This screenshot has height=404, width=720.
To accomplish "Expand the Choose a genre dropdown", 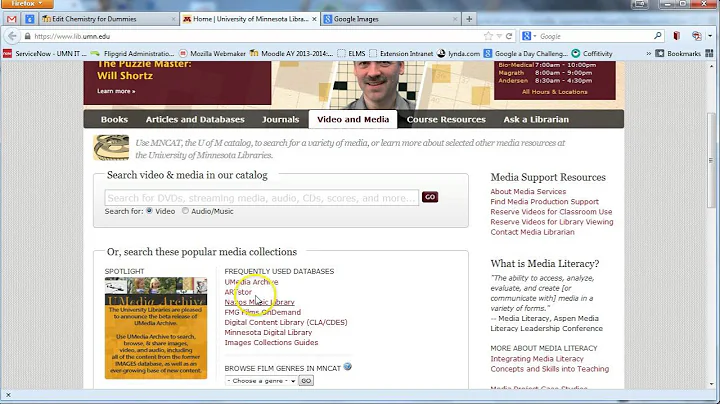I will (x=260, y=381).
